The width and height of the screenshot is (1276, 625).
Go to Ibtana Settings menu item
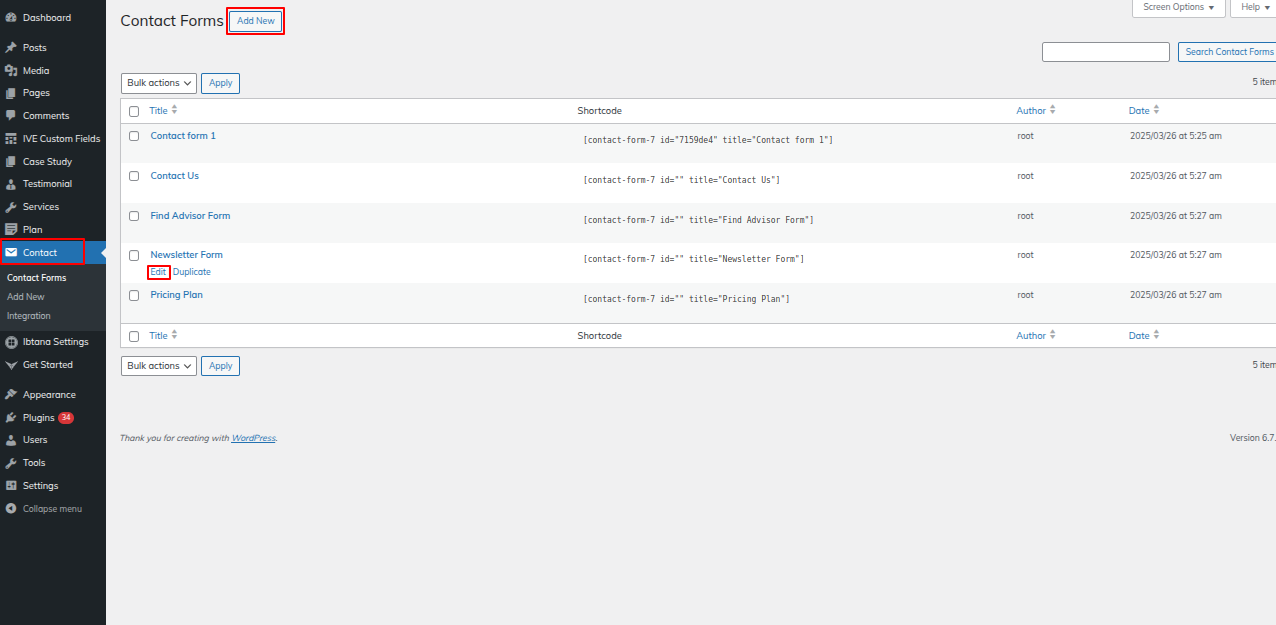[x=55, y=342]
